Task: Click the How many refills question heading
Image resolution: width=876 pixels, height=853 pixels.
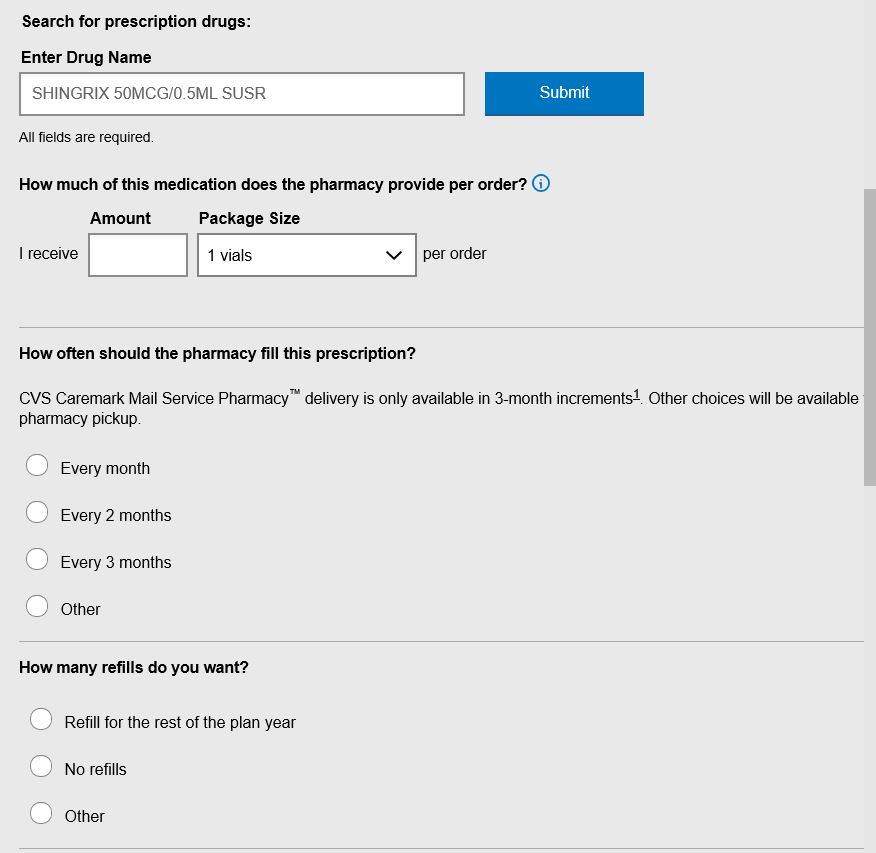Action: [134, 667]
